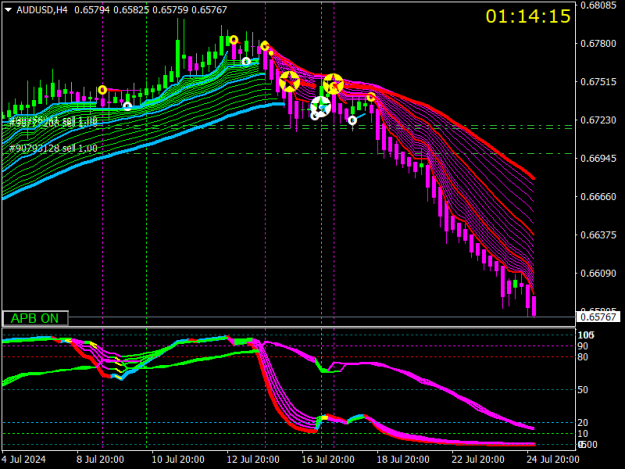Click the 10 Jul 20:00 time label
The height and width of the screenshot is (469, 625).
[x=178, y=459]
